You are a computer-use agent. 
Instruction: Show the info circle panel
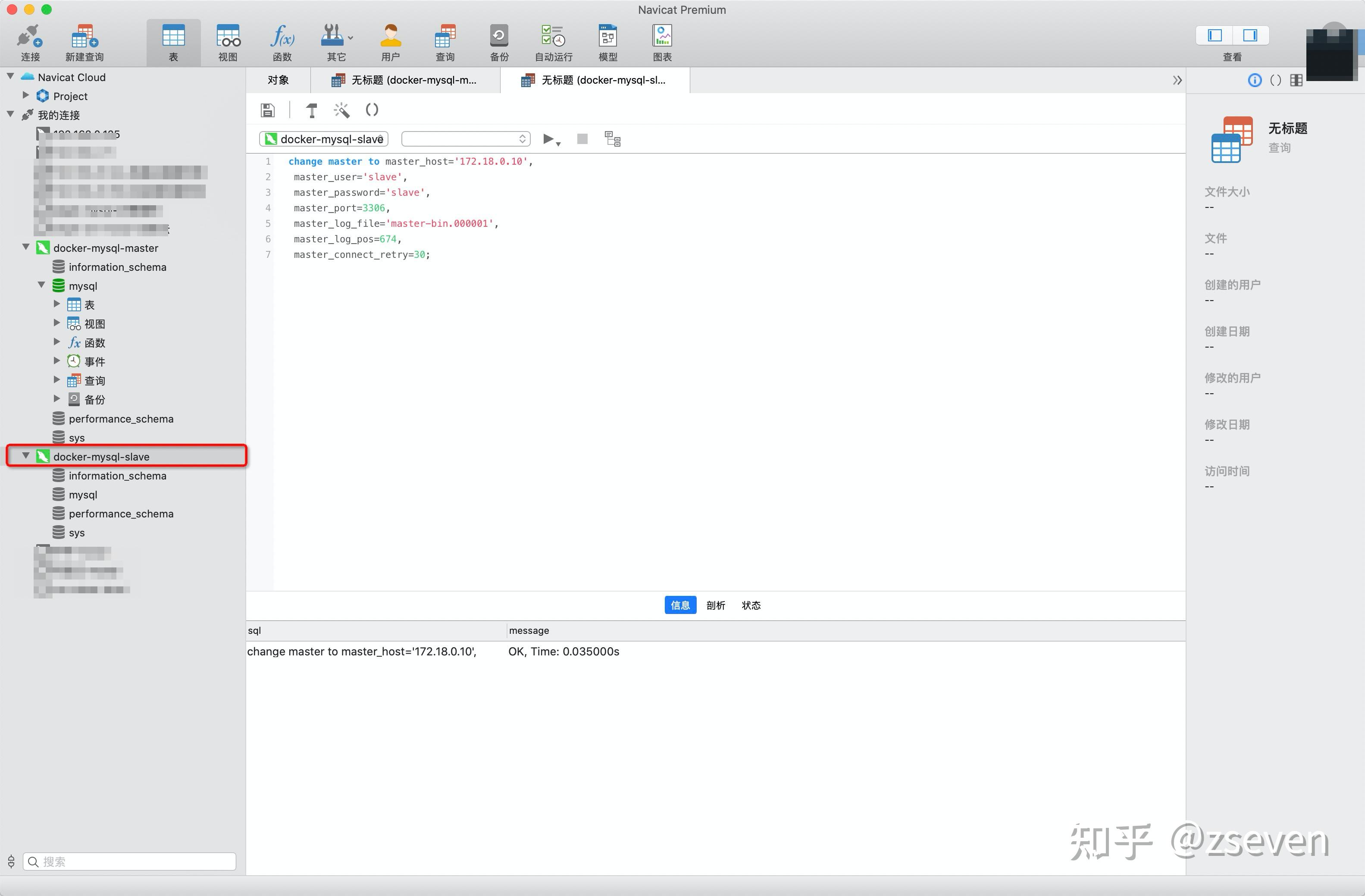[x=1254, y=80]
